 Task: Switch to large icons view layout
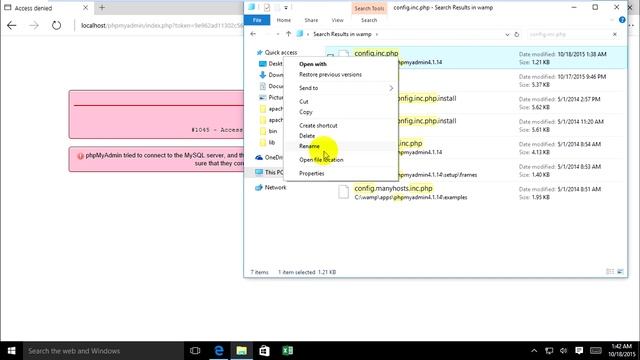pos(620,272)
